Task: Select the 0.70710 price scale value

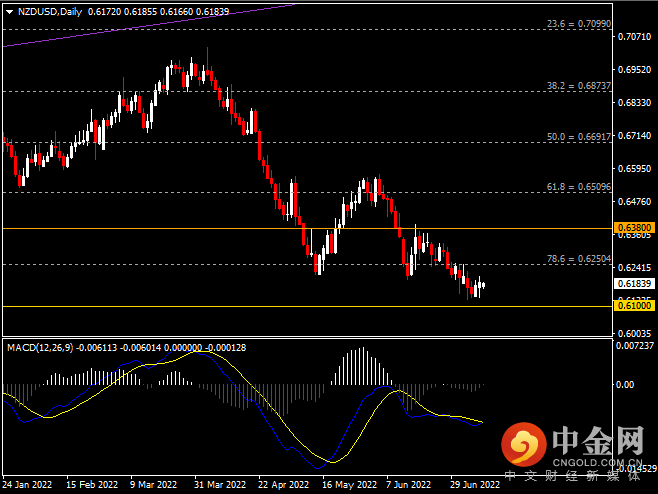Action: [634, 37]
